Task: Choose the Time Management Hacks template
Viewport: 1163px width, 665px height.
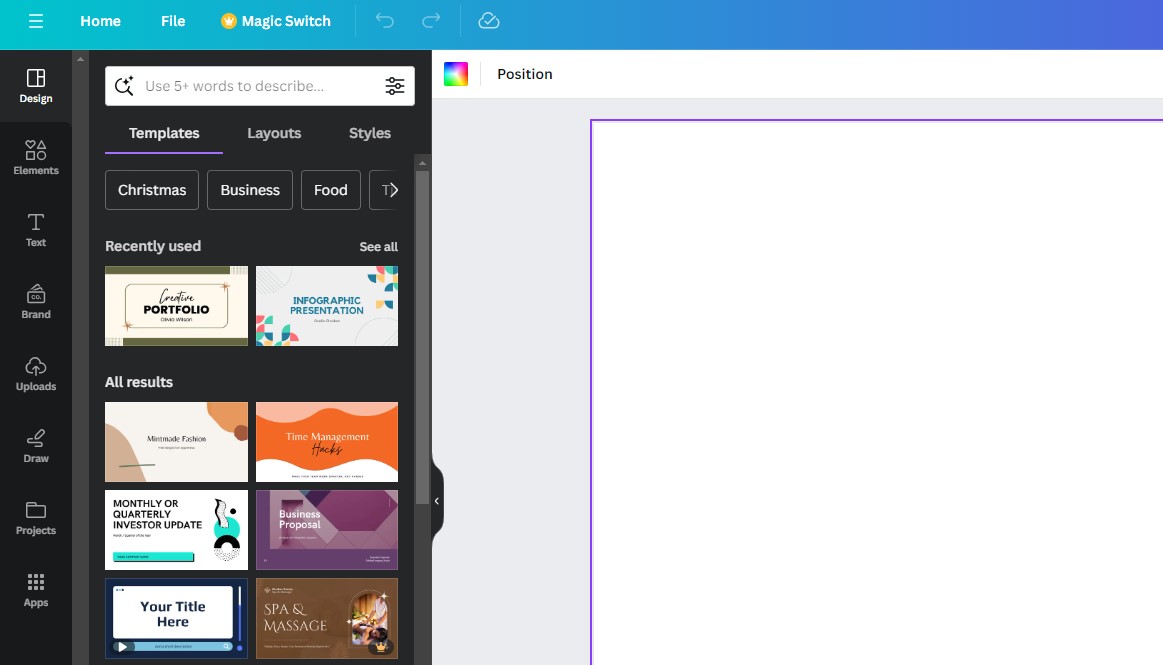Action: point(327,442)
